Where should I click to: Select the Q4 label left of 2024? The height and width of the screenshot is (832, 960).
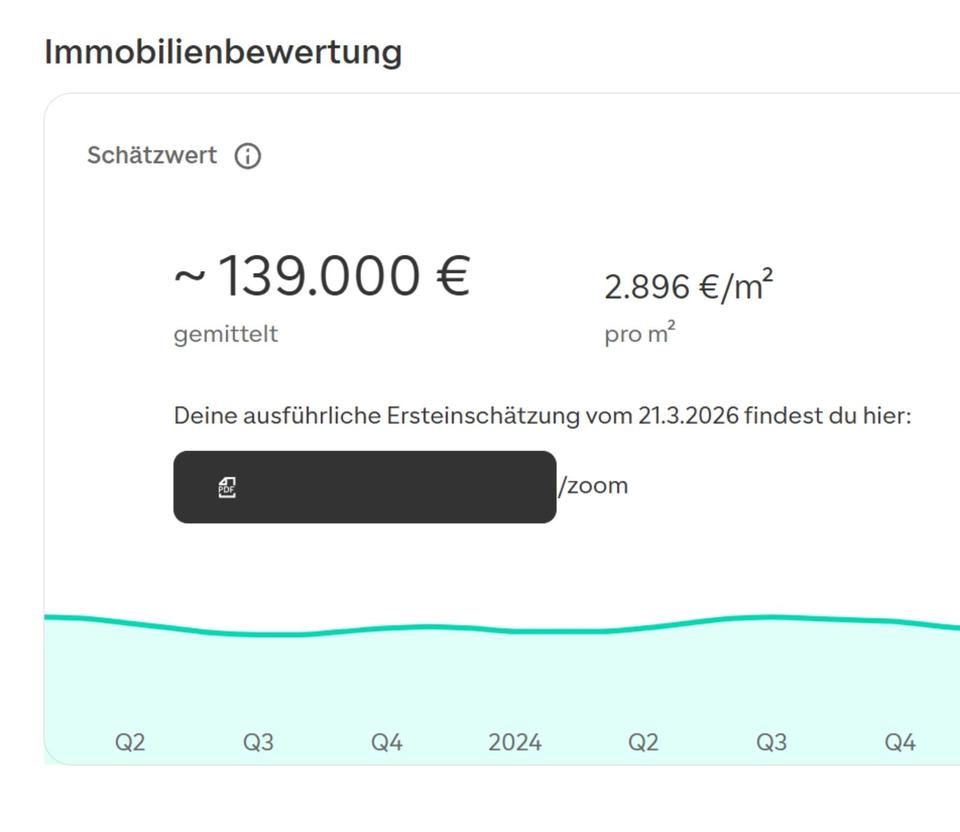tap(387, 742)
